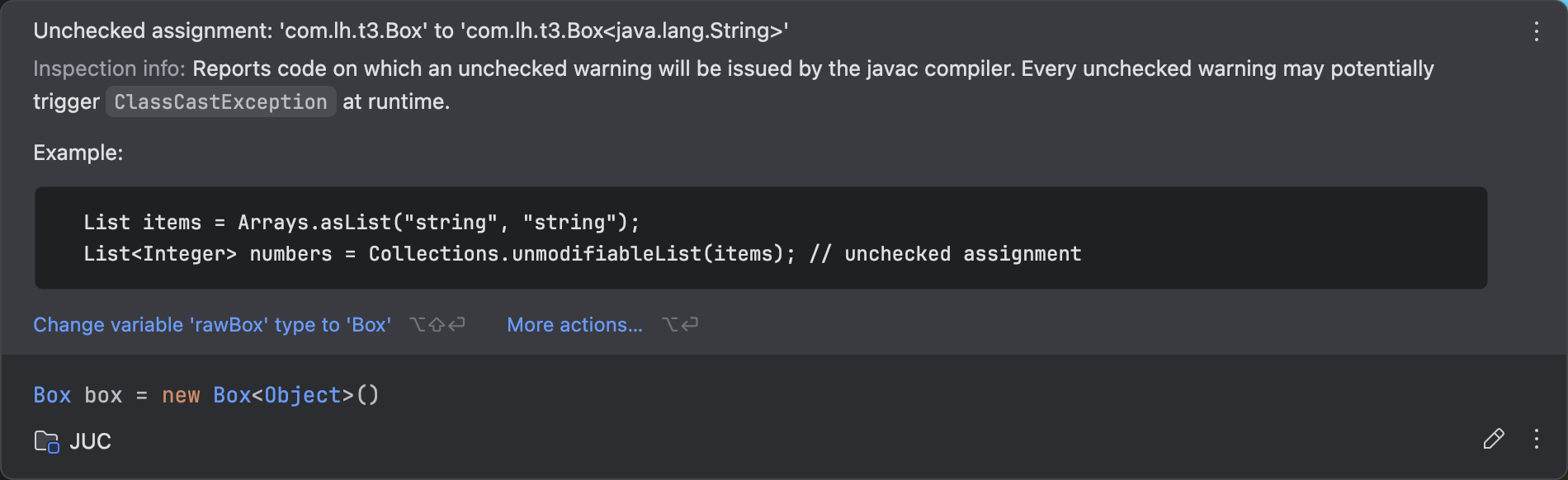This screenshot has height=480, width=1568.
Task: Click the Option-Shift-Enter shortcut hint
Action: click(x=437, y=324)
